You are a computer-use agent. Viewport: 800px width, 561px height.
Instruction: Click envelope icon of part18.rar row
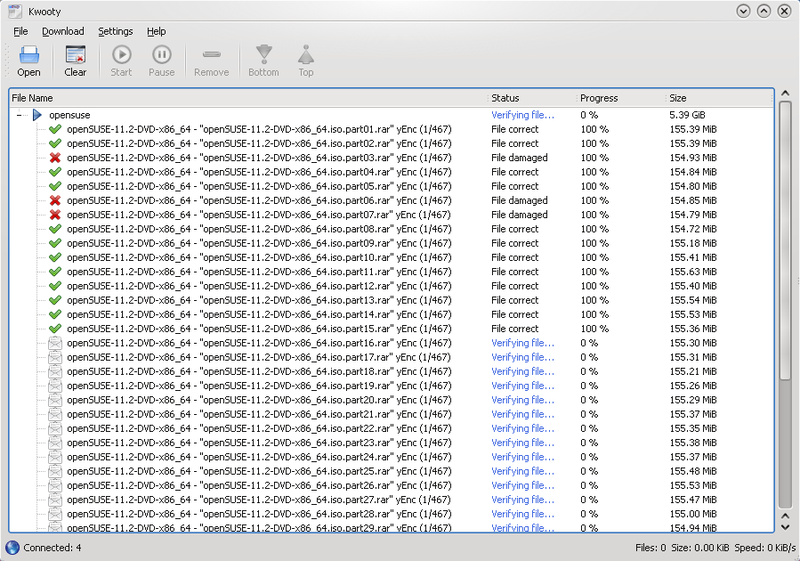pyautogui.click(x=55, y=372)
